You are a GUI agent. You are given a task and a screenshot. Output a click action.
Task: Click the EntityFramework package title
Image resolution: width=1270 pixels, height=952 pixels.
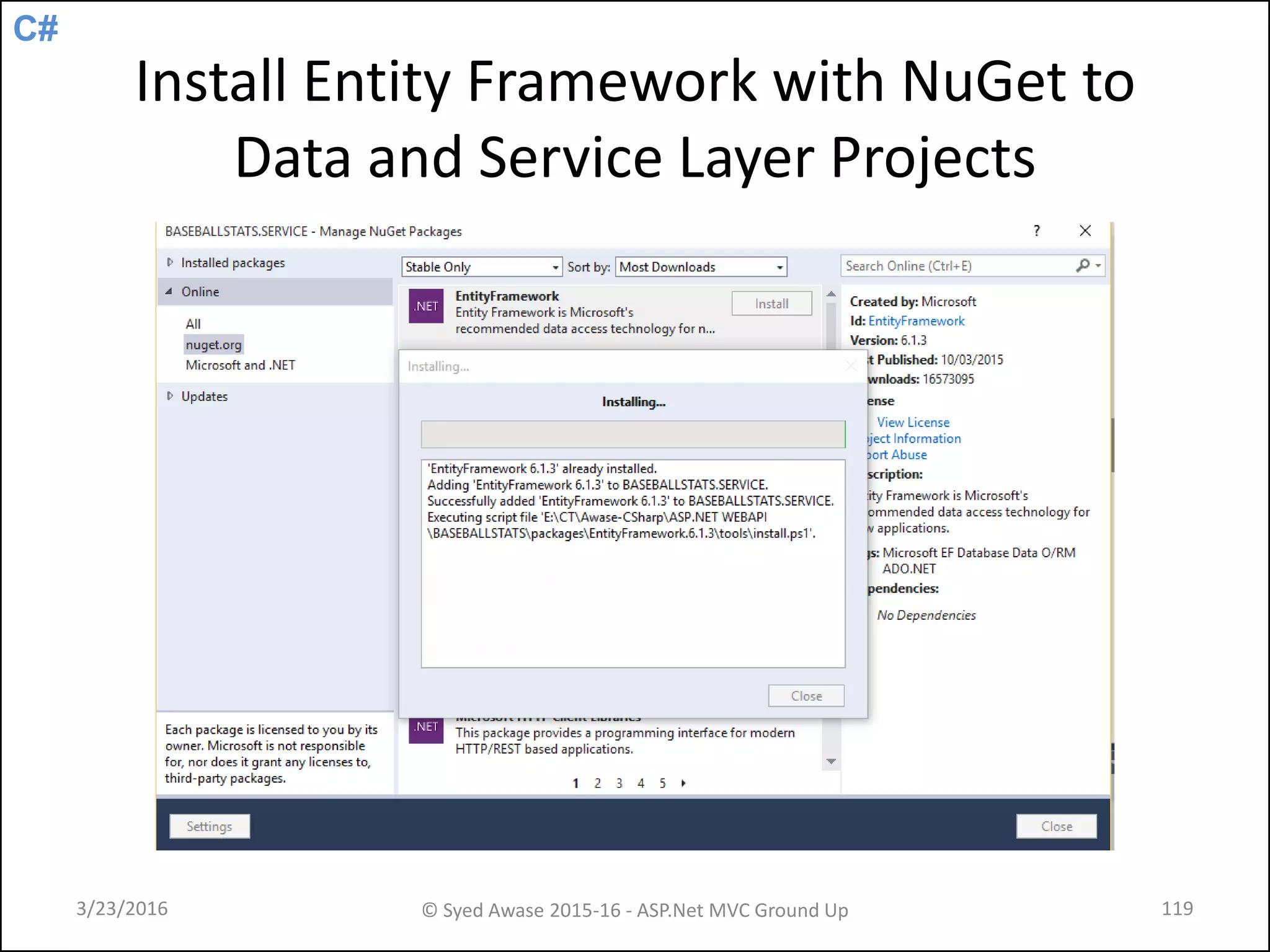coord(507,296)
